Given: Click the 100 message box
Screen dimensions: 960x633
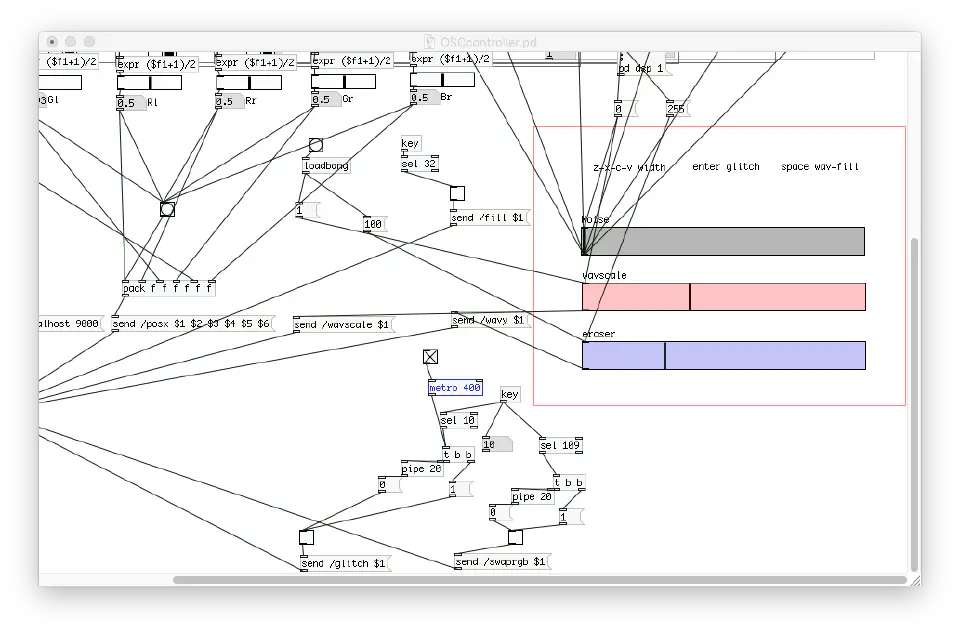Looking at the screenshot, I should [374, 224].
